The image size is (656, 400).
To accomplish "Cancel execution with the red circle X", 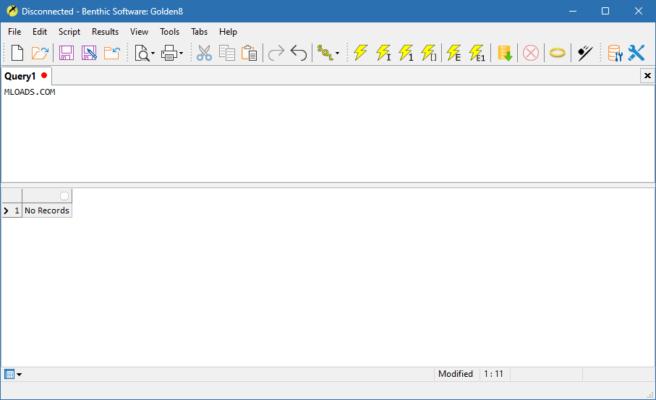I will tap(530, 53).
